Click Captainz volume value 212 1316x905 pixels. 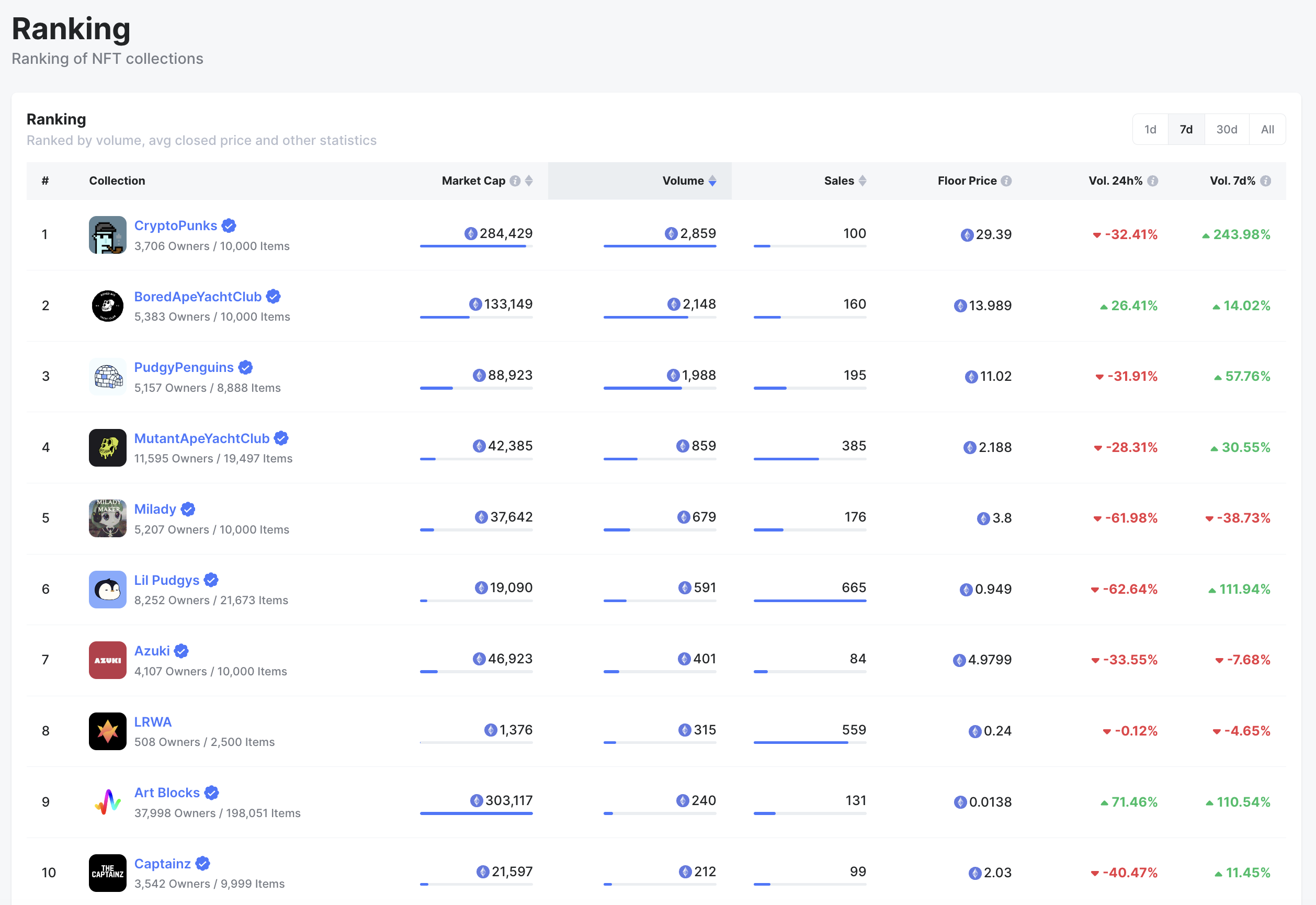click(x=705, y=872)
